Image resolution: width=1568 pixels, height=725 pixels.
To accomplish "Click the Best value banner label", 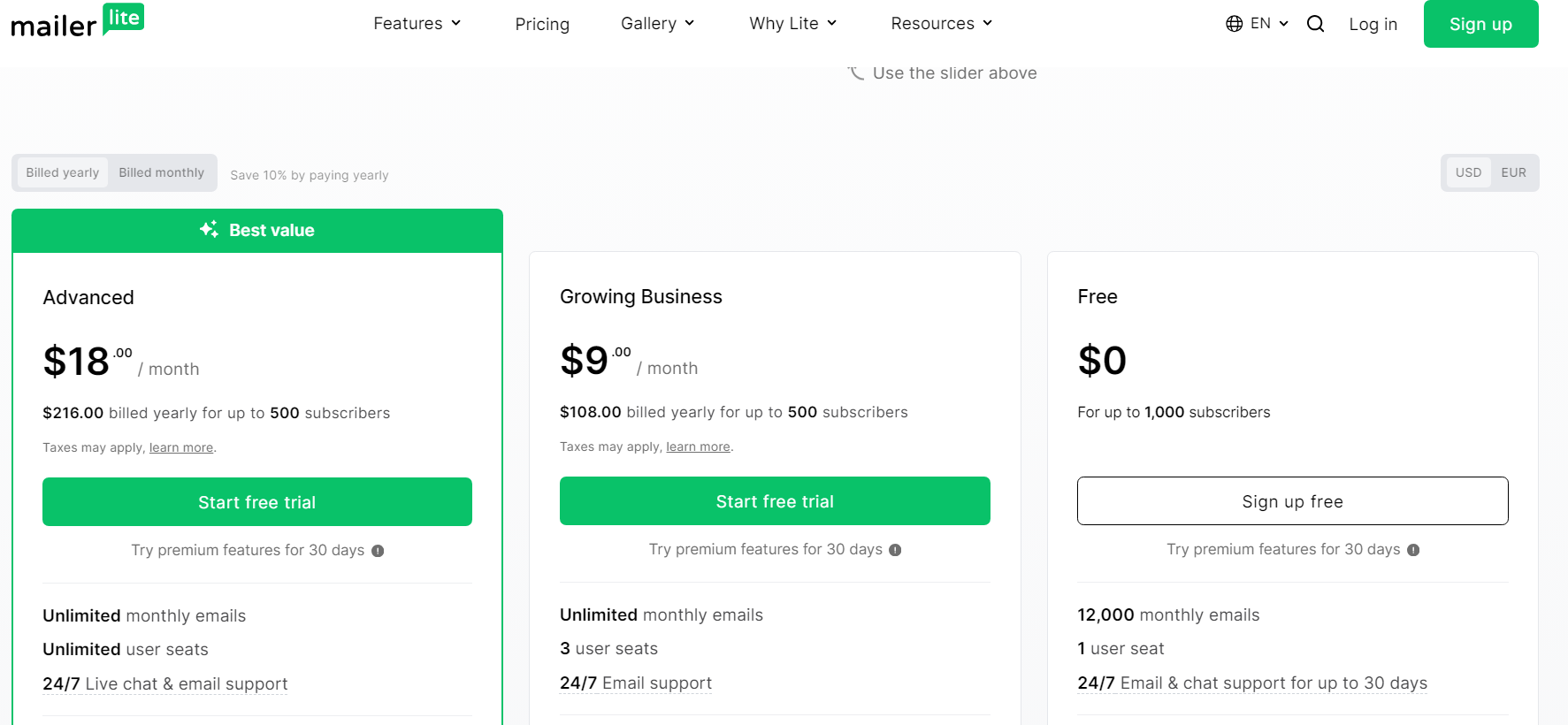I will [272, 230].
